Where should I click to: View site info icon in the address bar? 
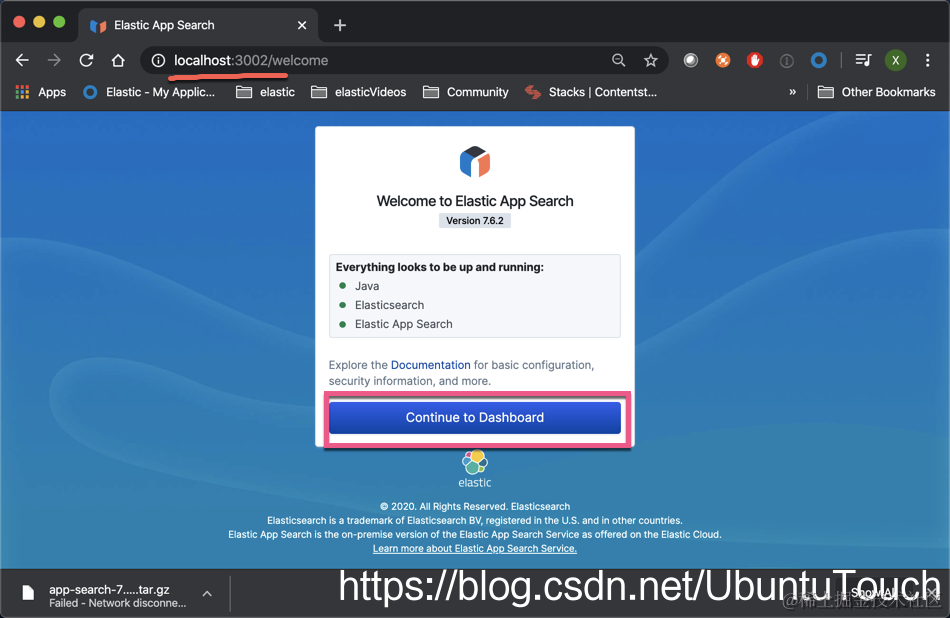pos(158,61)
